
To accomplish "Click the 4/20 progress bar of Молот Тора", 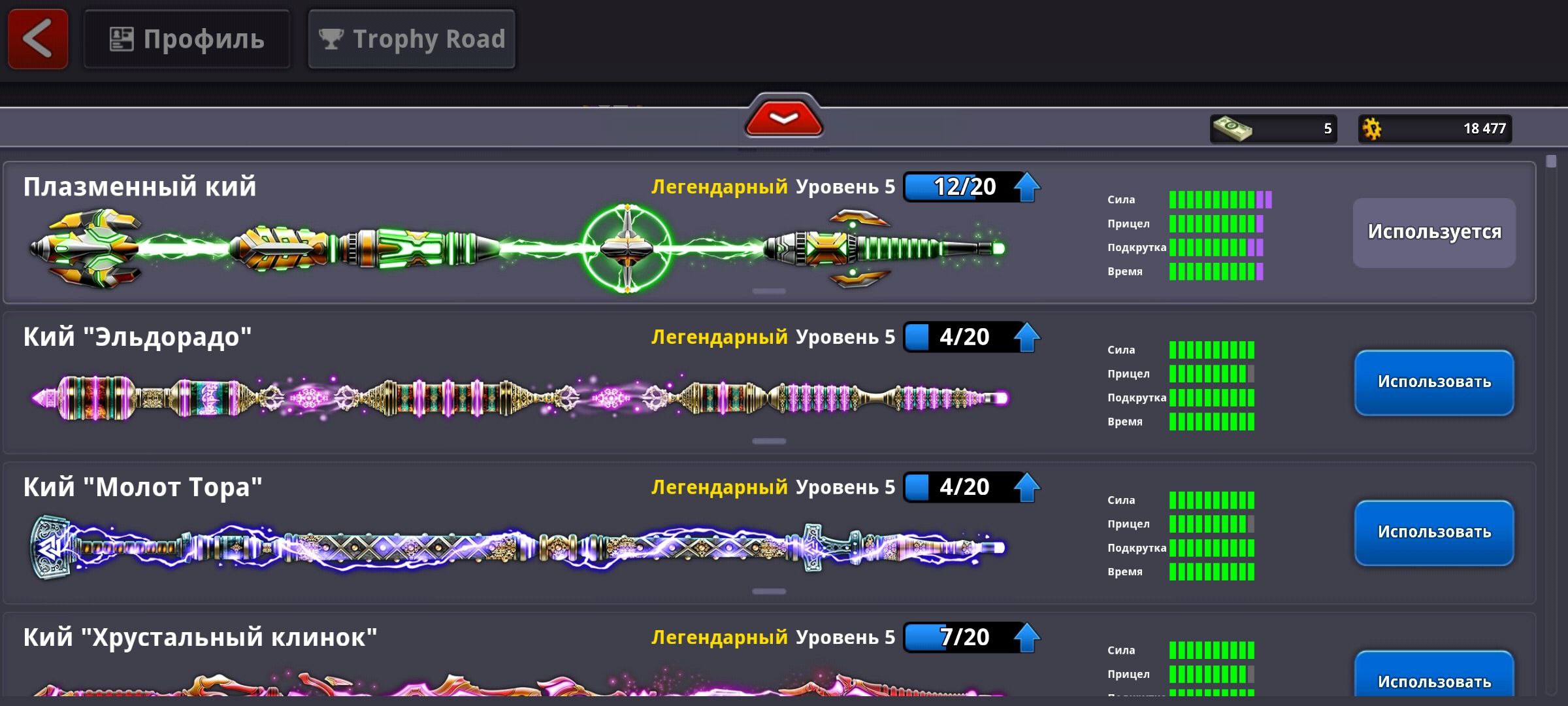I will pyautogui.click(x=964, y=488).
